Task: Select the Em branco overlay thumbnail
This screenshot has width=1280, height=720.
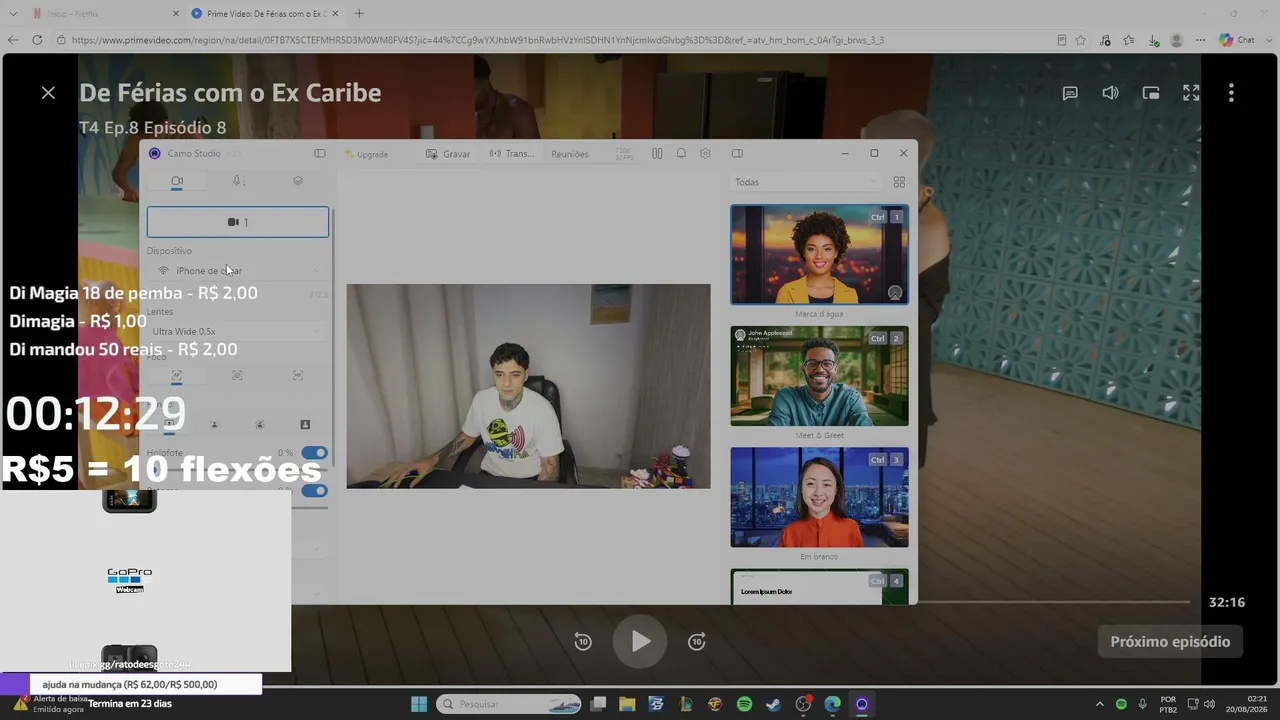Action: [x=819, y=497]
